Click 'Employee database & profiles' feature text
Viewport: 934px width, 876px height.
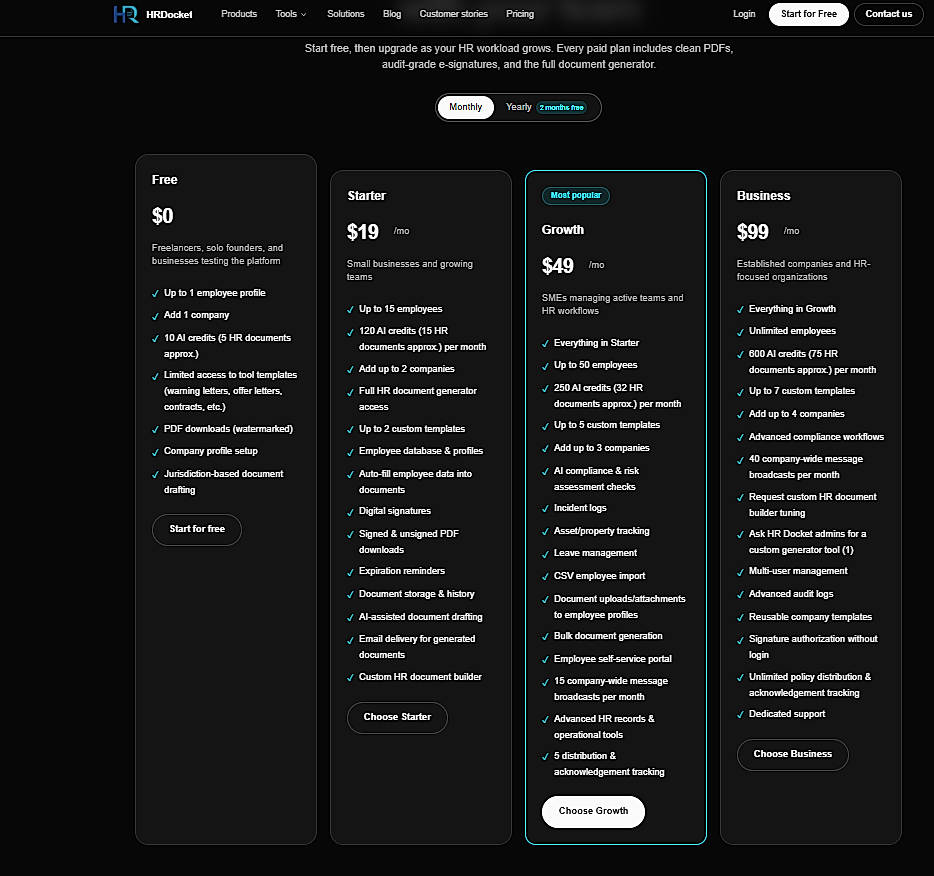tap(421, 451)
